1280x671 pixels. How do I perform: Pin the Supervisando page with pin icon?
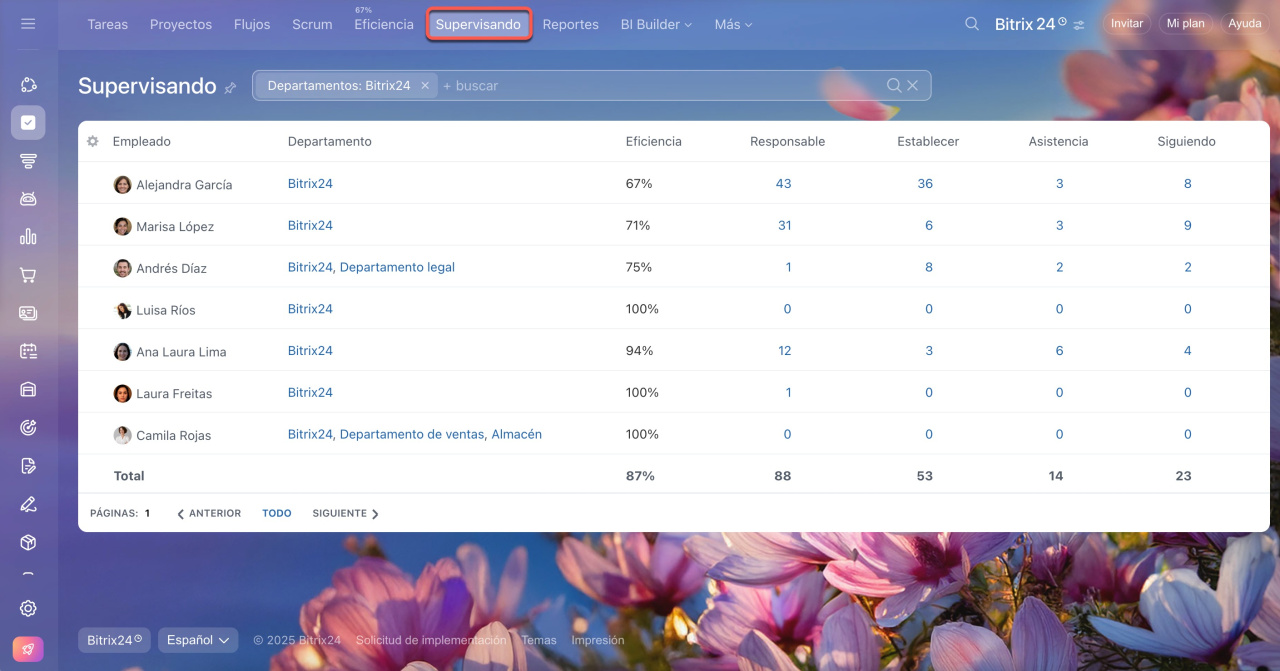[x=230, y=87]
